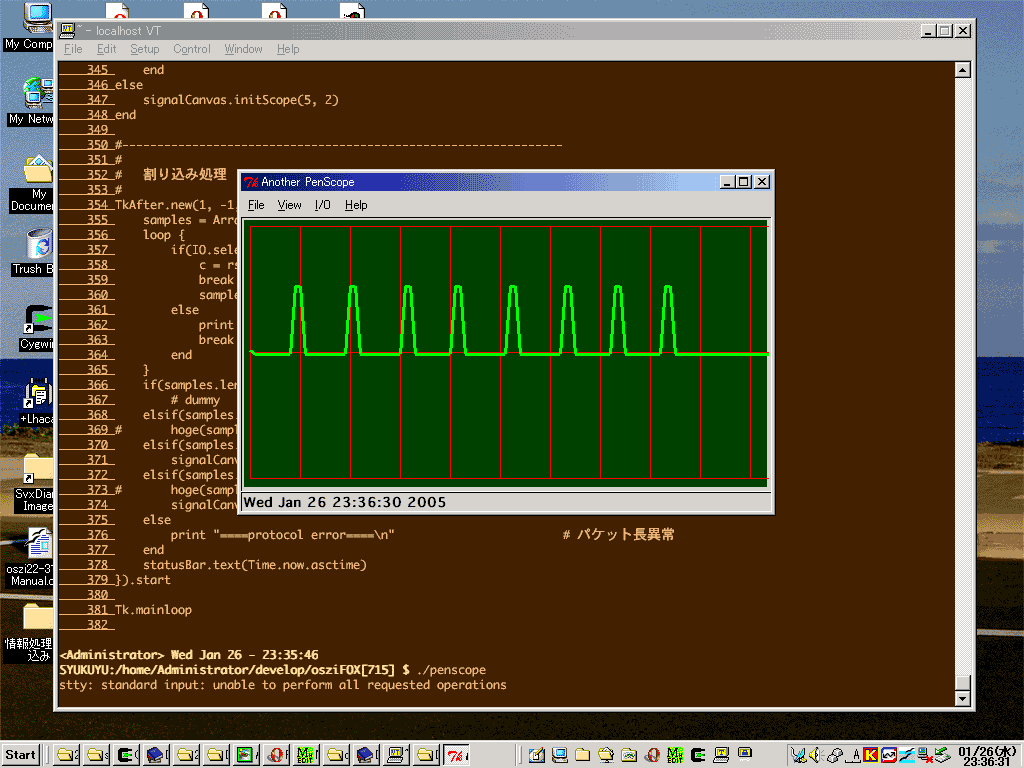Open the Control menu in the terminal window

[191, 49]
